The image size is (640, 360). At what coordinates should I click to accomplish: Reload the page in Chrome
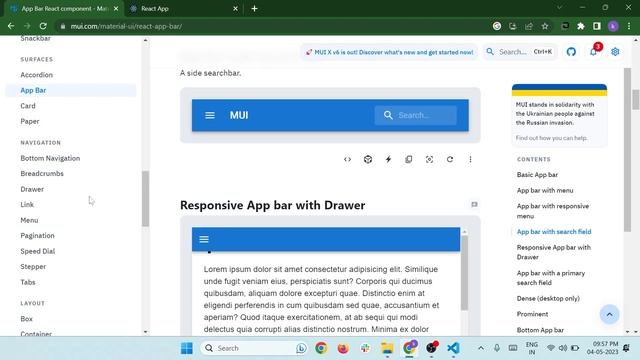[x=43, y=26]
